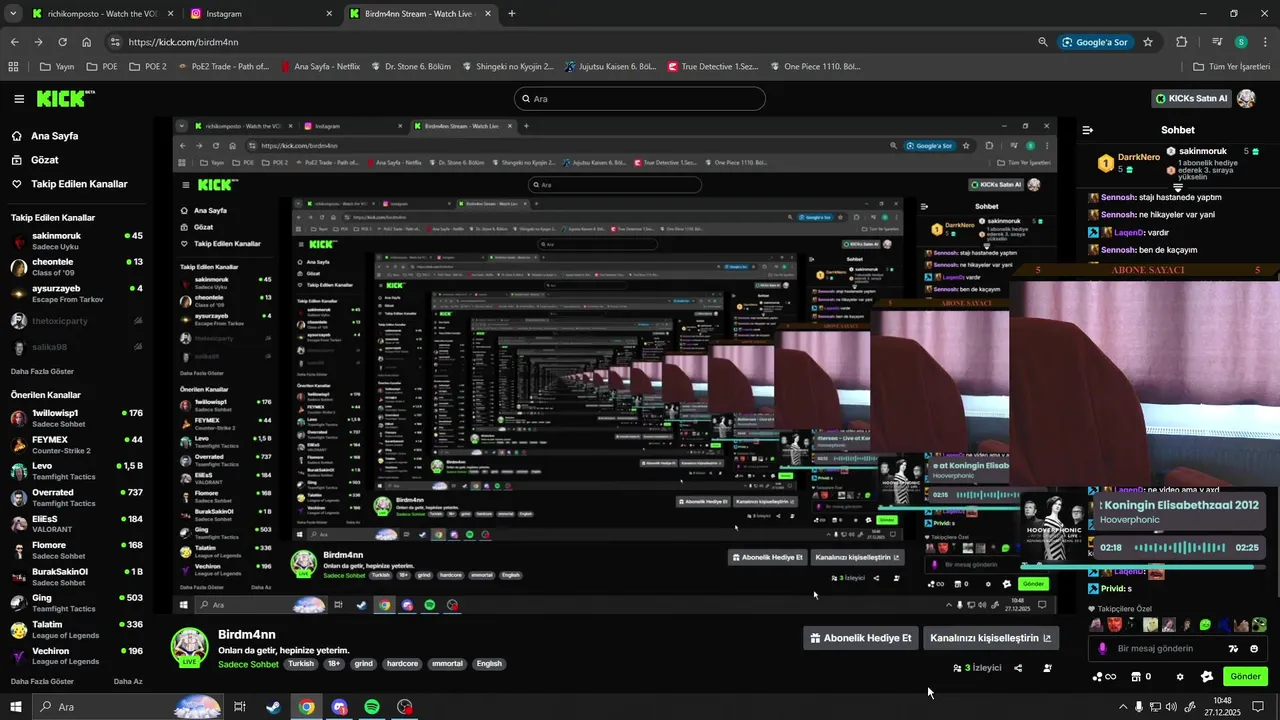This screenshot has width=1280, height=720.
Task: Open One Piece 1110 bookmark
Action: 815,67
